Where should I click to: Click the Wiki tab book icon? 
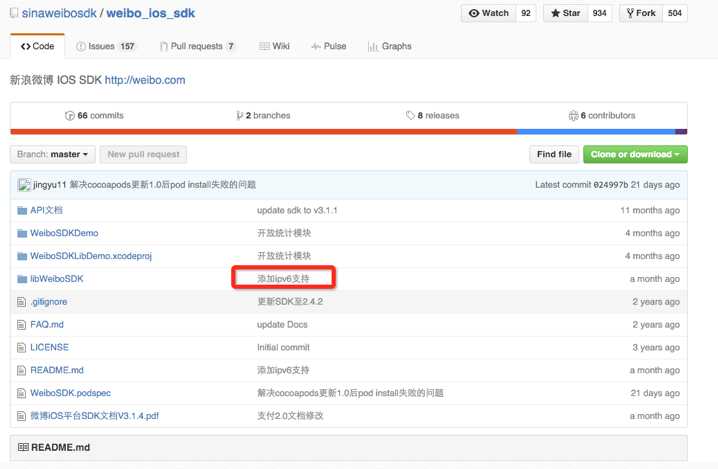(264, 46)
